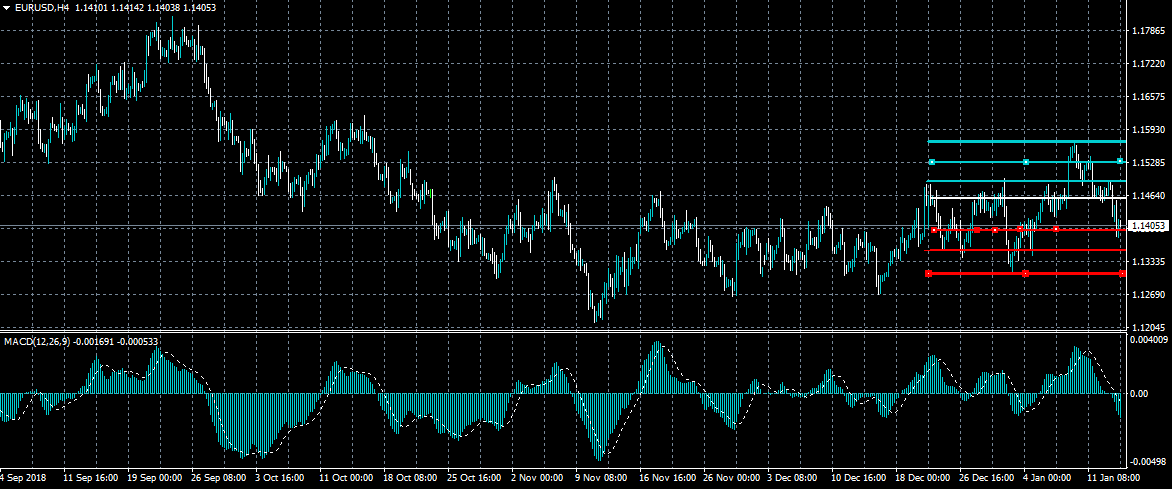The image size is (1172, 489).
Task: Click the middle handle of the bottom red line
Action: (x=1025, y=273)
